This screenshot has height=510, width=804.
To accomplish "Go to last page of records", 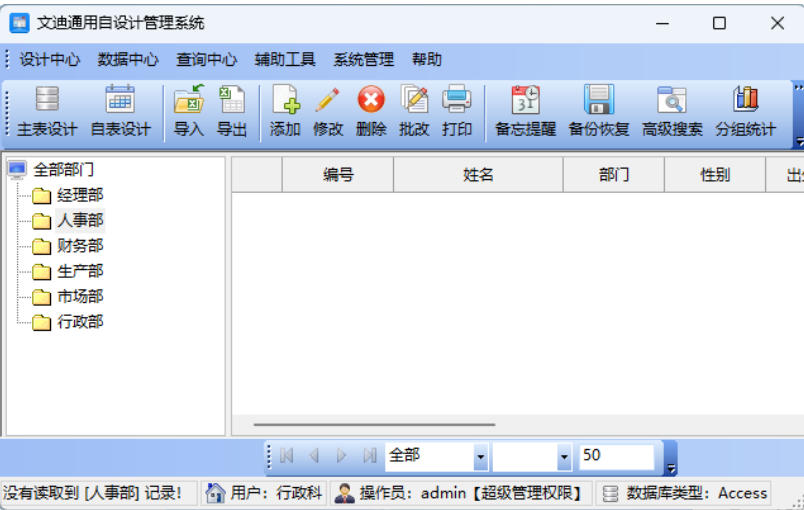I will point(370,455).
